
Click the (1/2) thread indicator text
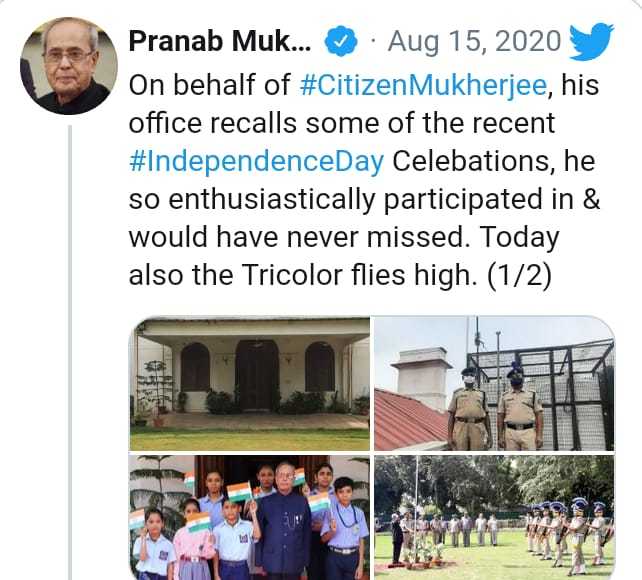[x=519, y=275]
